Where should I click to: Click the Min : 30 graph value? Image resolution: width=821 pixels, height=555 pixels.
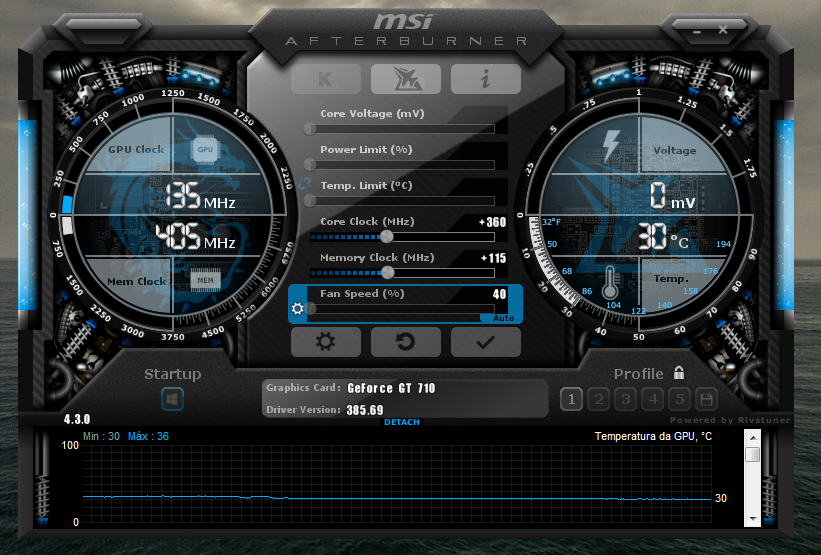point(101,436)
